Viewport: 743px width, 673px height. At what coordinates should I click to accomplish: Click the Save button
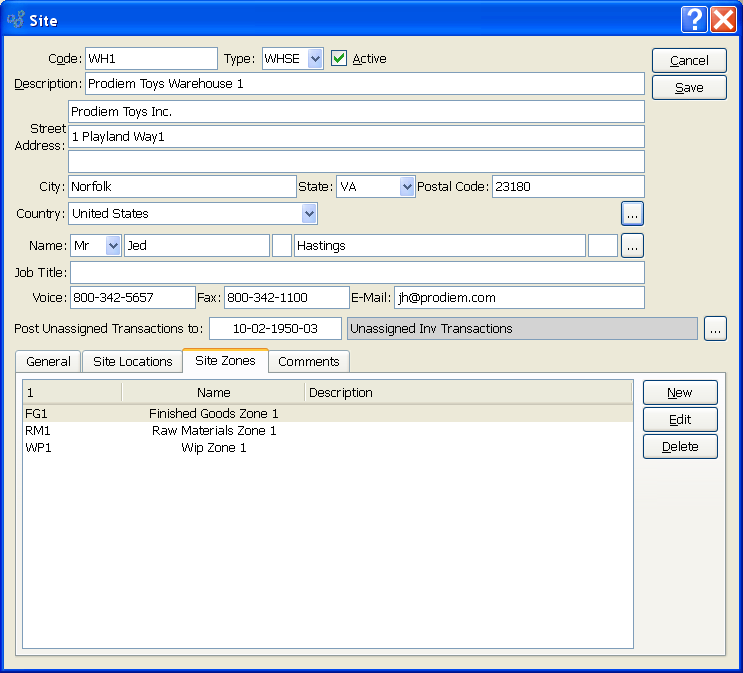688,88
